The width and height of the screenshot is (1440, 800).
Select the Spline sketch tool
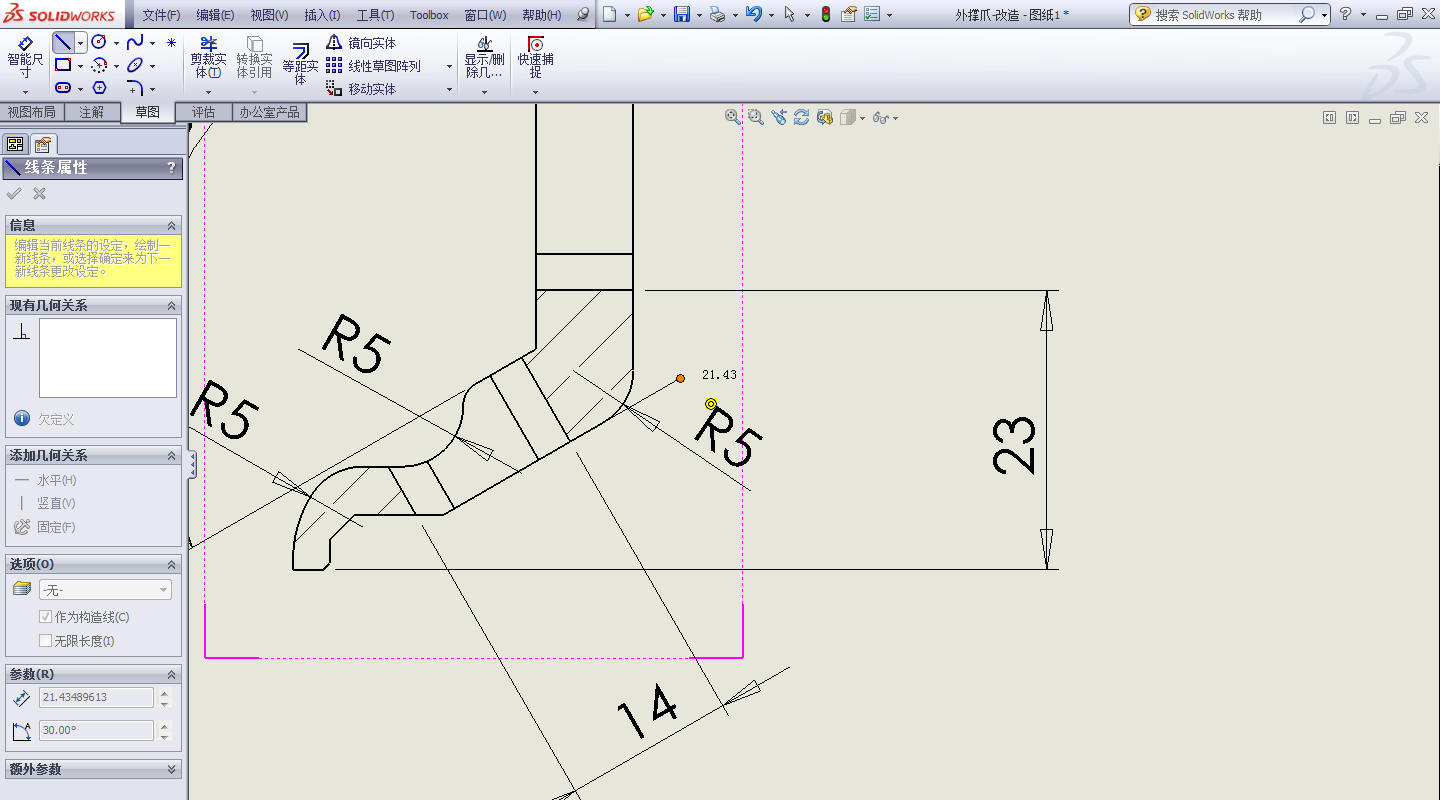pos(135,42)
